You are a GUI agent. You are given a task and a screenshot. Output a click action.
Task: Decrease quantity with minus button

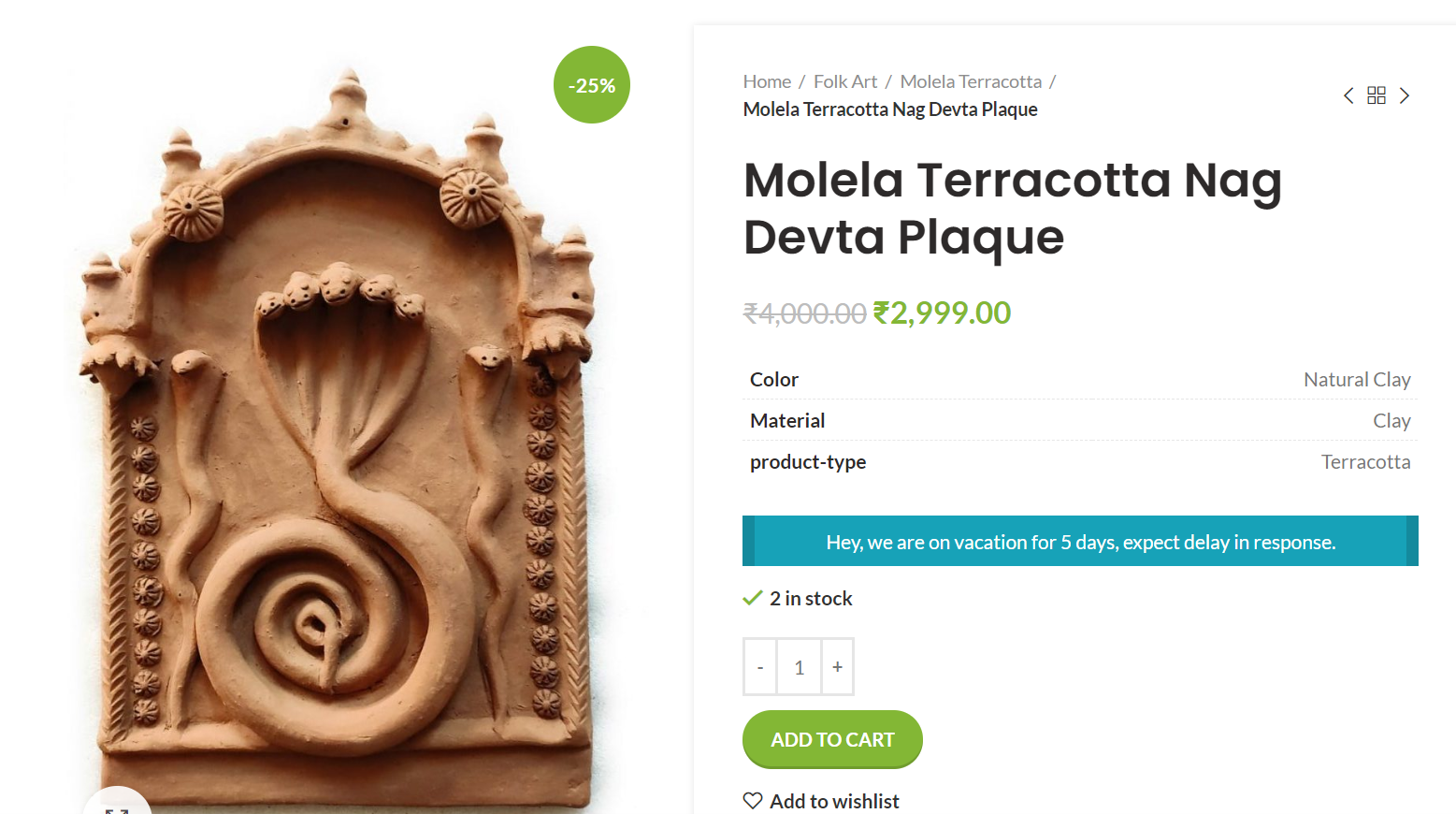tap(760, 667)
